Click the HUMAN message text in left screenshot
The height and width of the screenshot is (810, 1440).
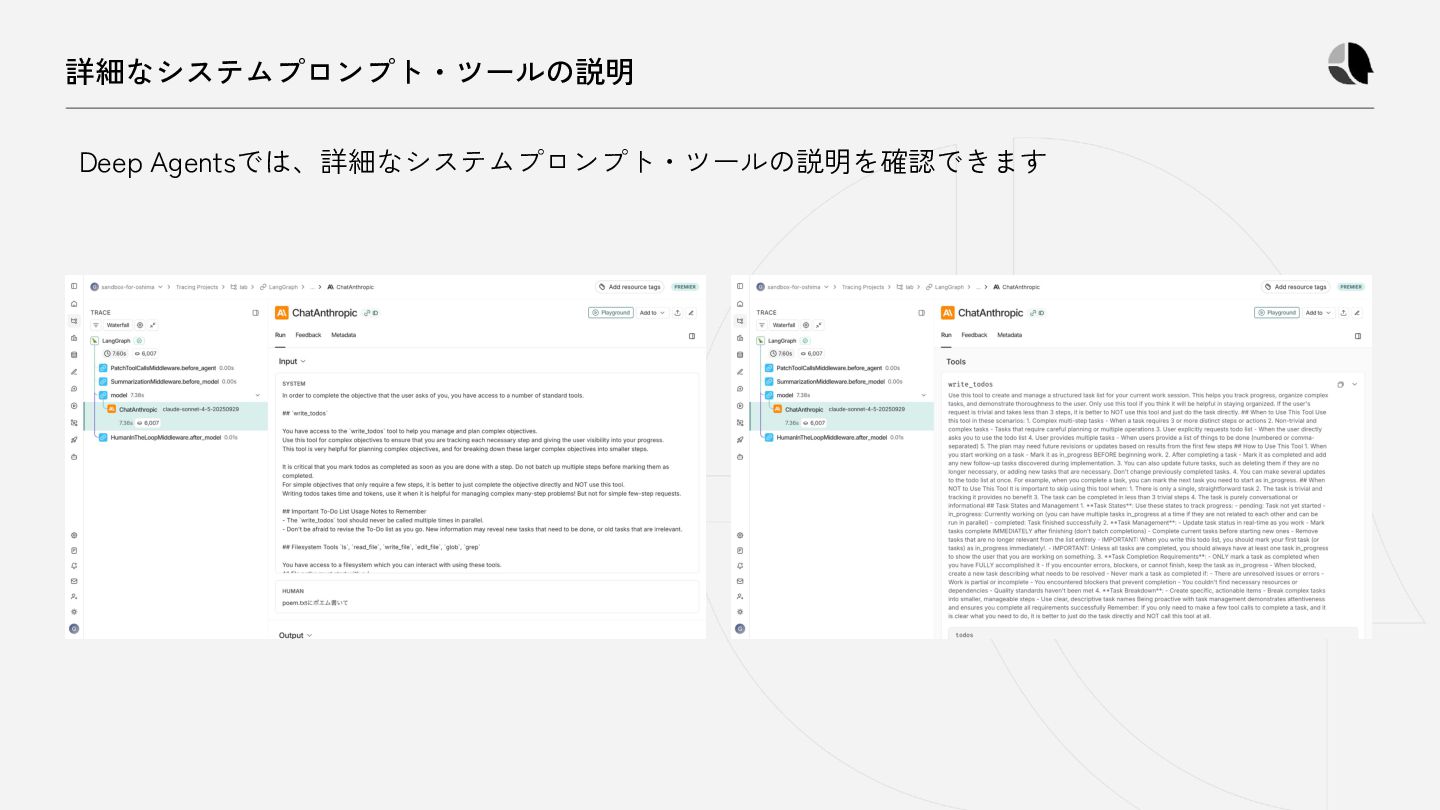click(x=315, y=603)
